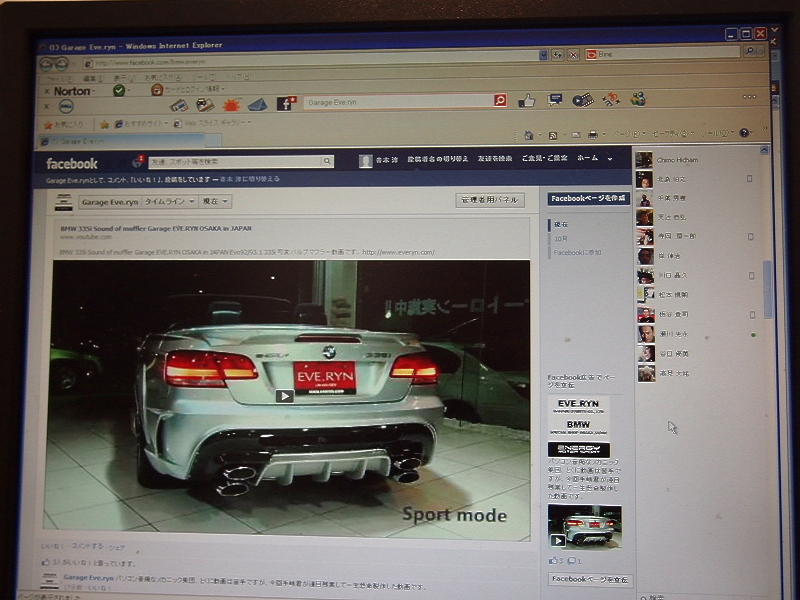This screenshot has height=600, width=800.
Task: Open the IE Help question mark icon
Action: tap(744, 133)
